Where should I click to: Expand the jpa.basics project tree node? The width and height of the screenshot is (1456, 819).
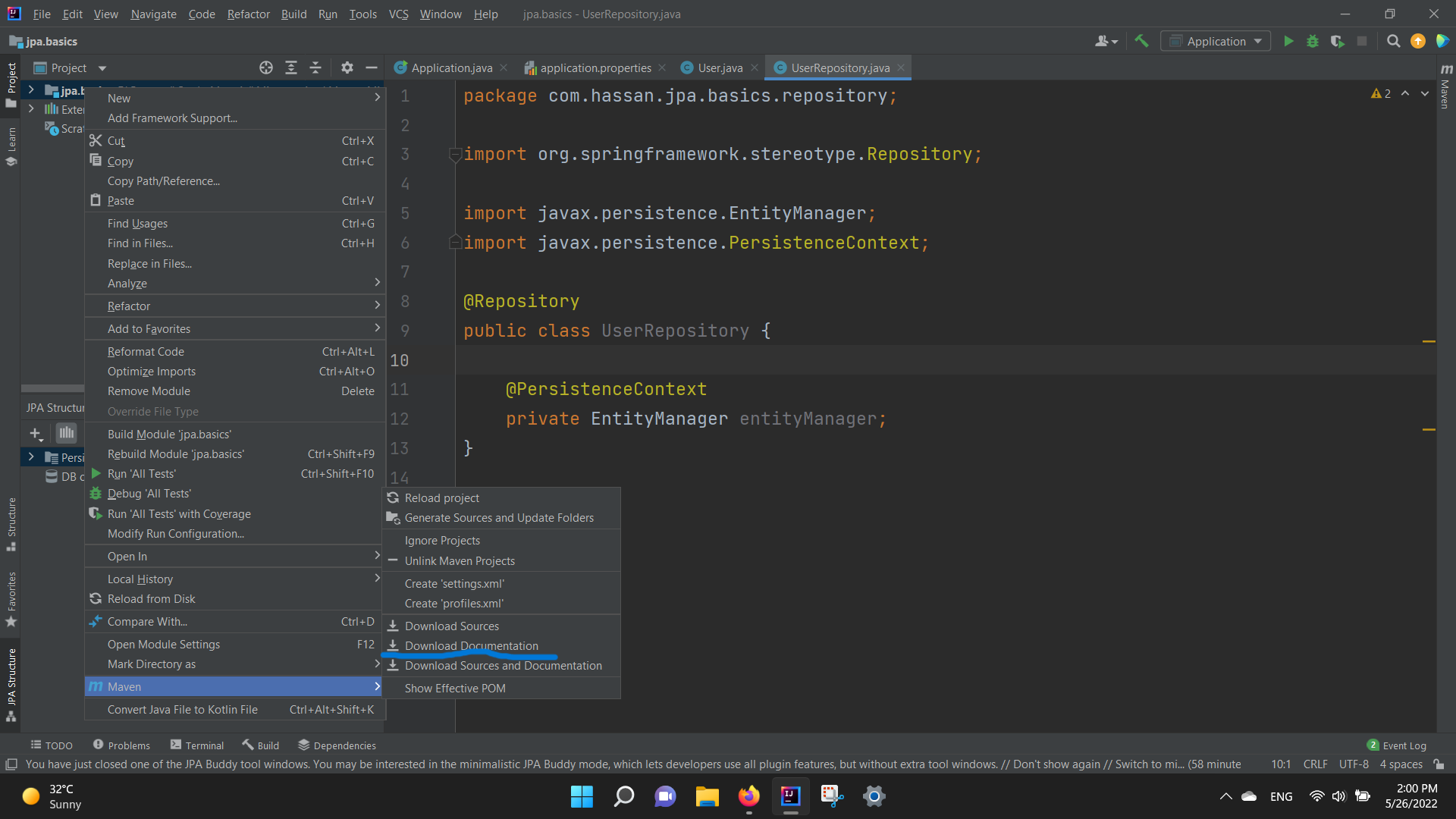click(31, 90)
